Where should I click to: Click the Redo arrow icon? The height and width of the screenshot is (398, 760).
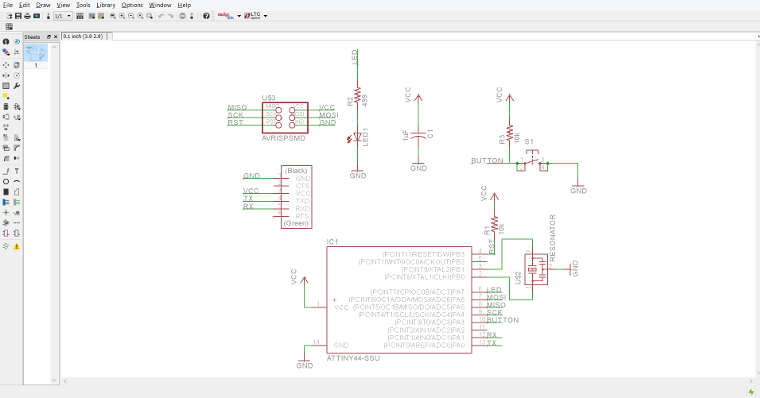click(171, 16)
